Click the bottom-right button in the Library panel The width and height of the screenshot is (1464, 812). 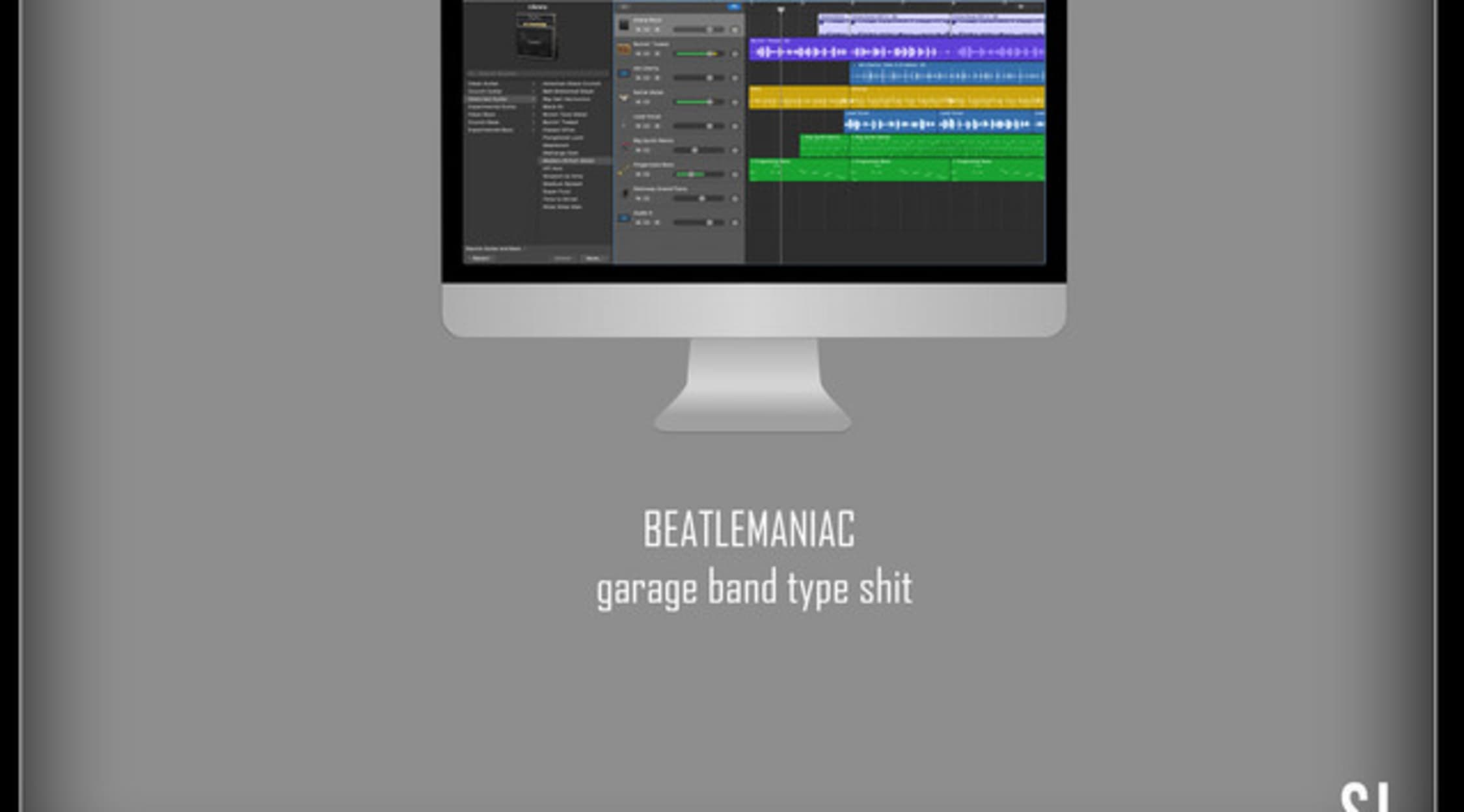pyautogui.click(x=593, y=258)
